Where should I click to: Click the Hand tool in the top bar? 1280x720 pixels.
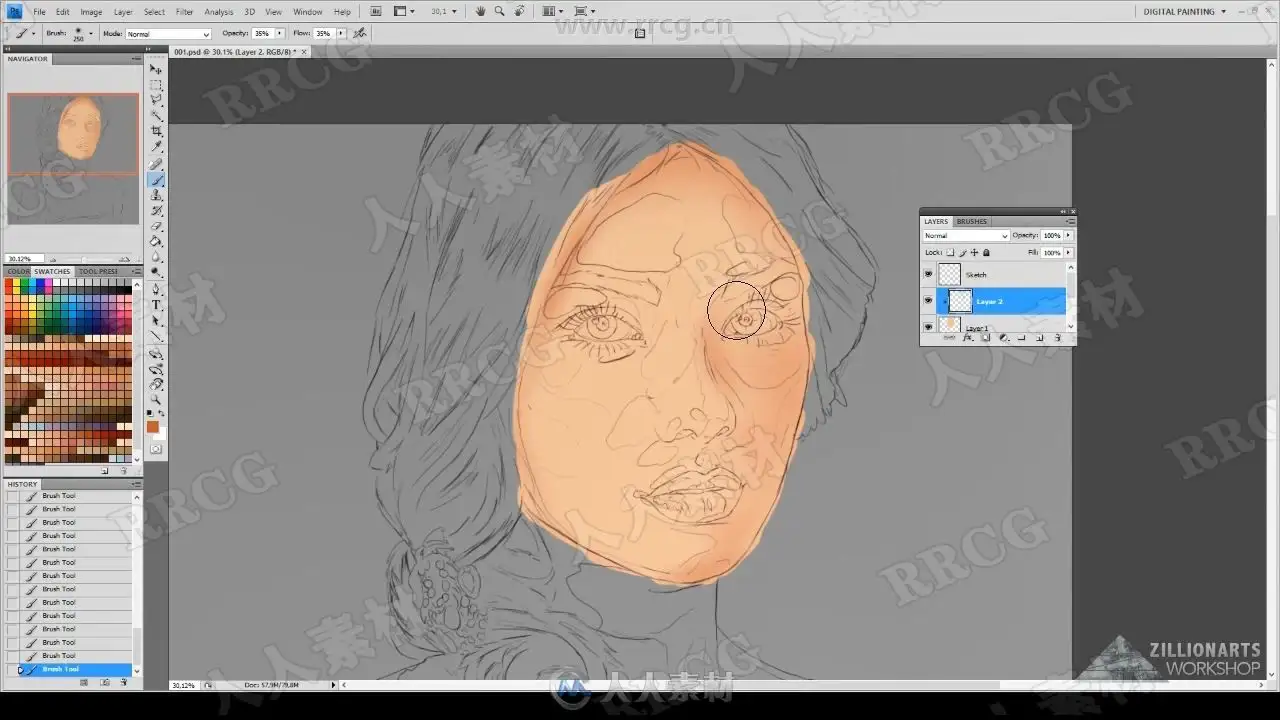coord(480,12)
